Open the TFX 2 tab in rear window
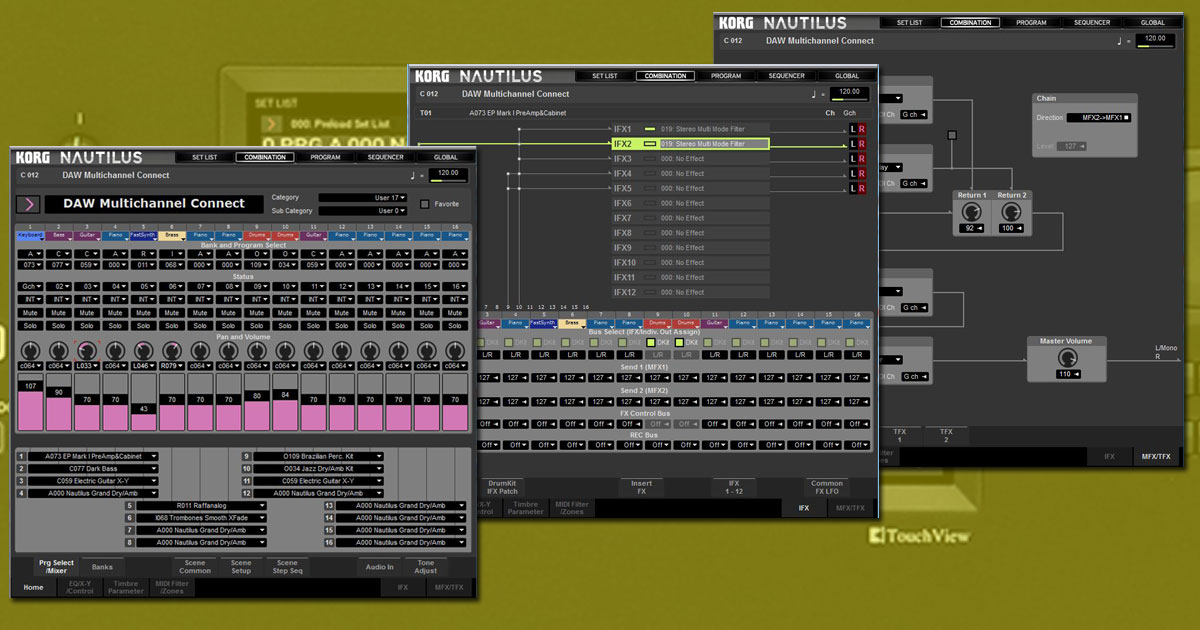 click(946, 436)
